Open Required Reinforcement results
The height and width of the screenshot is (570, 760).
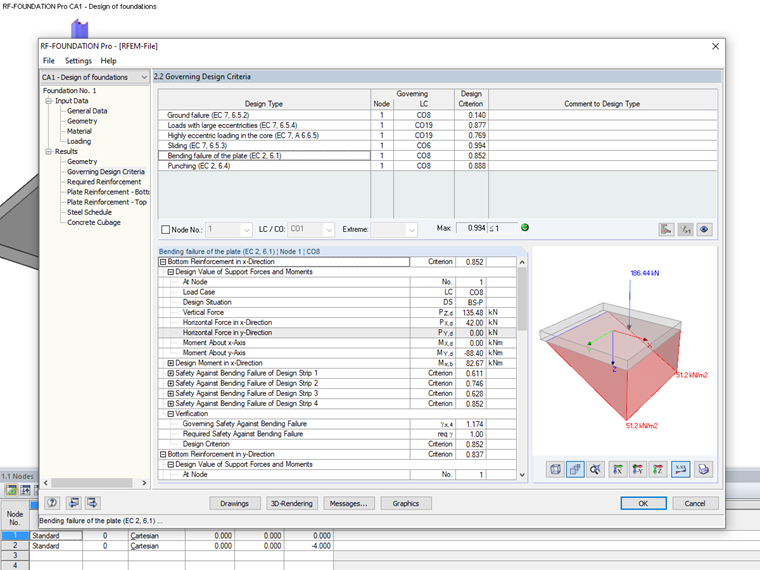(104, 182)
